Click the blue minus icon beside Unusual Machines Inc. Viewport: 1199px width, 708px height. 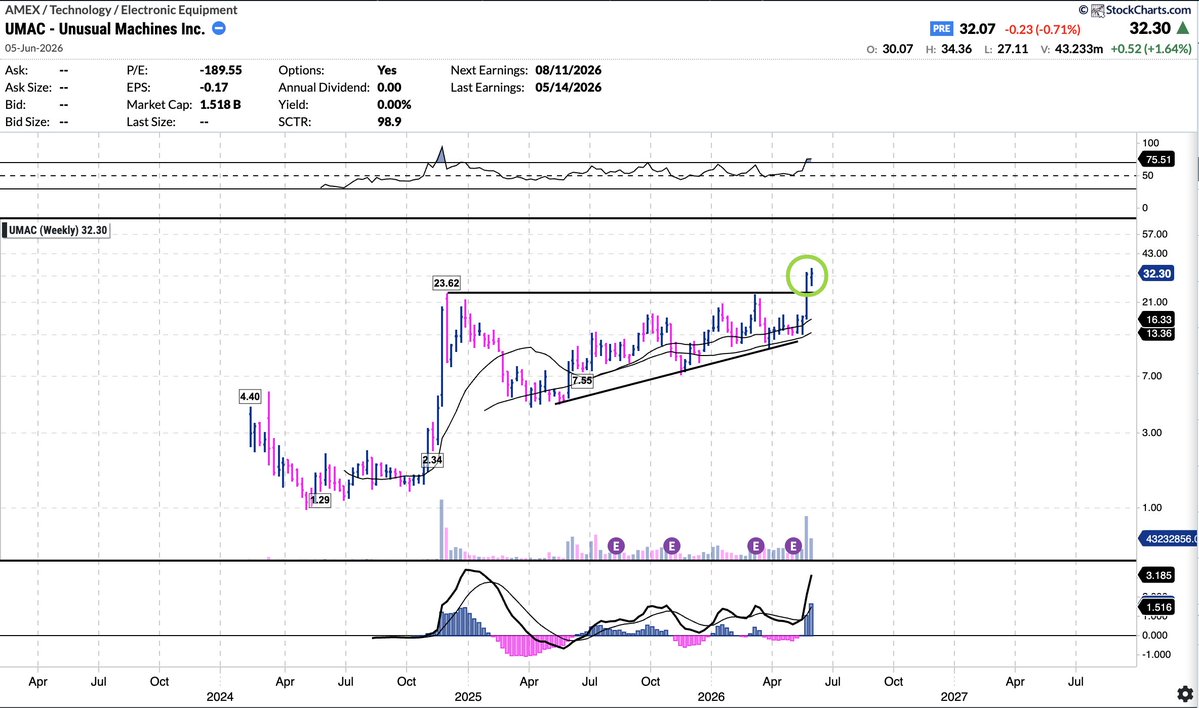click(219, 28)
